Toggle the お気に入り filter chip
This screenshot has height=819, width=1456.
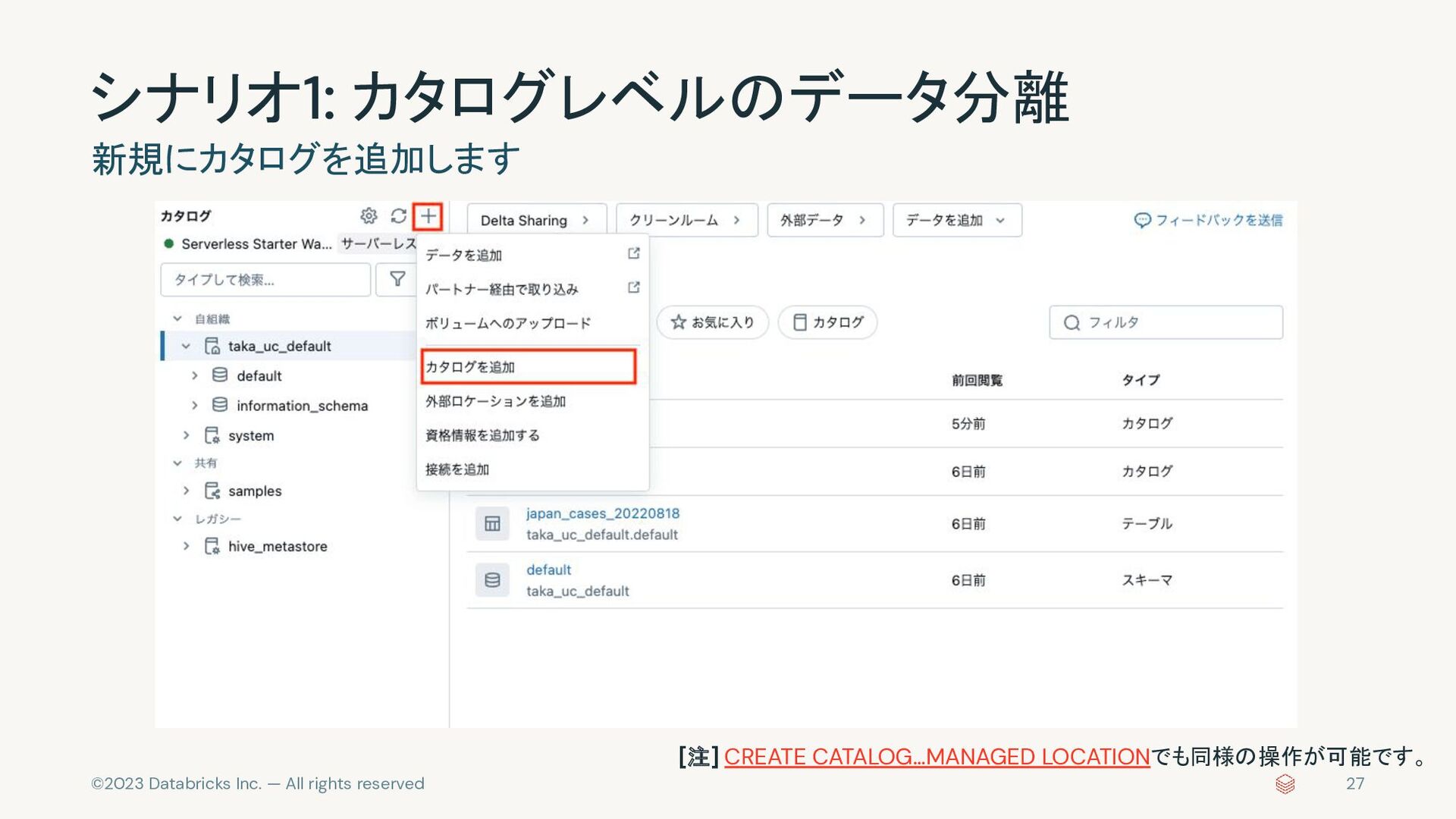(x=713, y=322)
